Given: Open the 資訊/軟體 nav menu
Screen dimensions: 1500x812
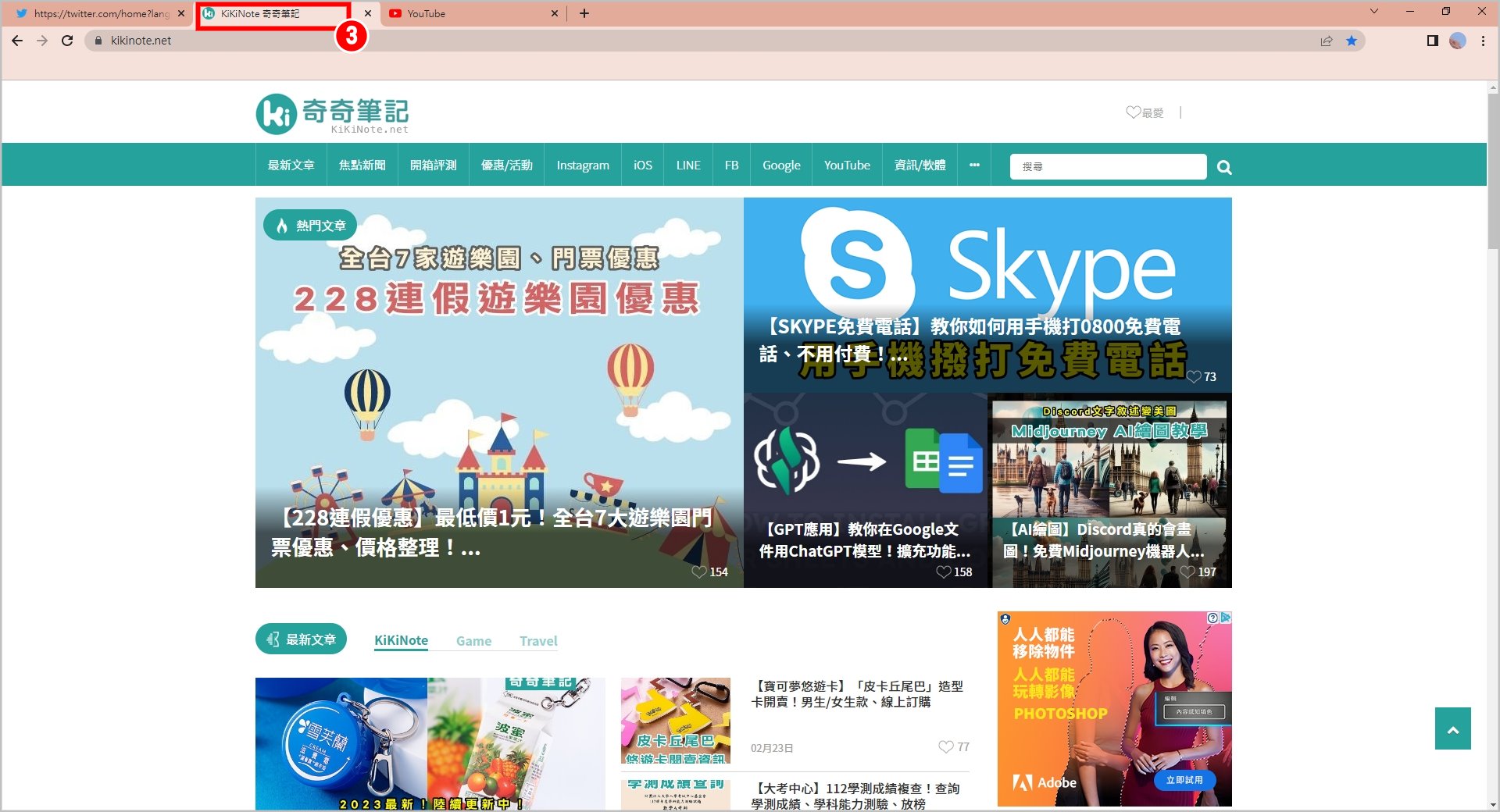Looking at the screenshot, I should (920, 165).
